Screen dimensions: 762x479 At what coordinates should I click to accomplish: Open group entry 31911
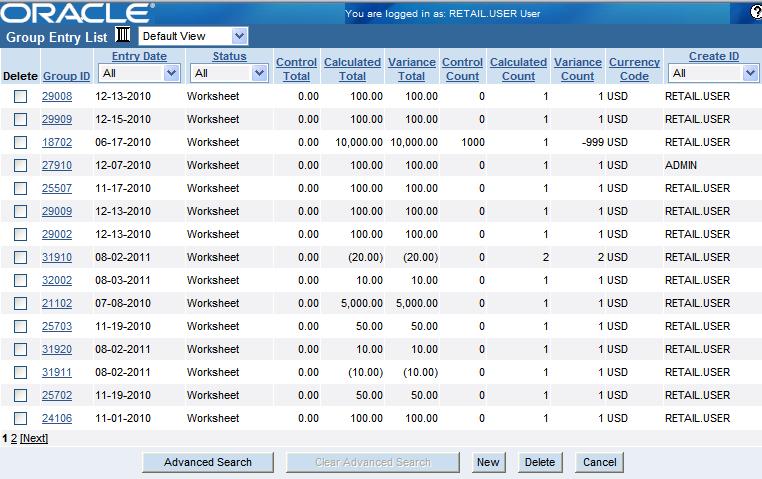coord(57,372)
